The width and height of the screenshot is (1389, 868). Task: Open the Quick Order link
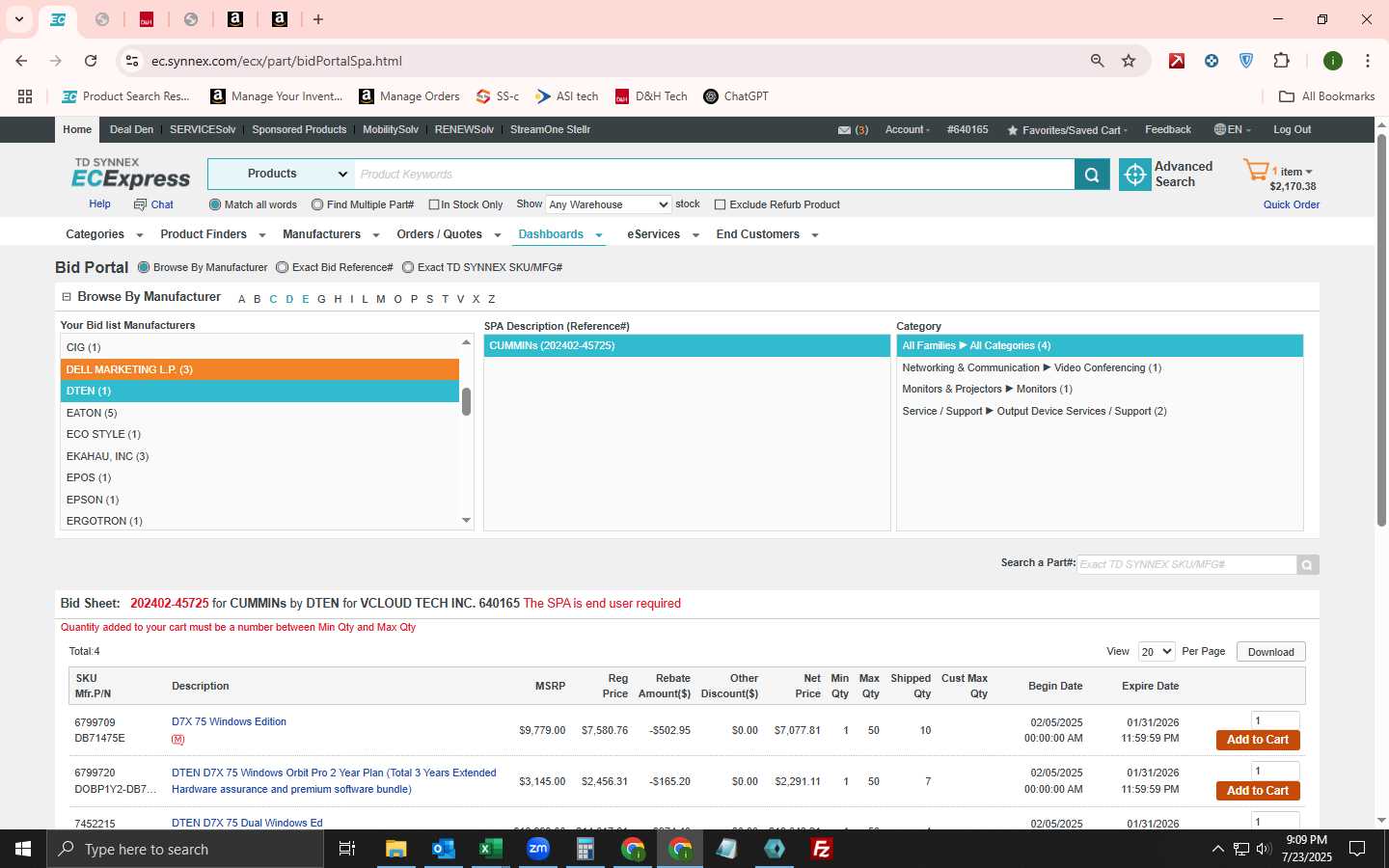pyautogui.click(x=1292, y=204)
